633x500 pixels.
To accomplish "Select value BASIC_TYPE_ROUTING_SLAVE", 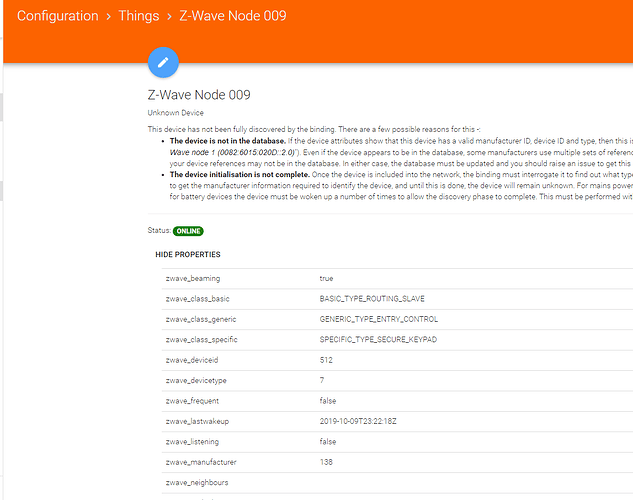I will (372, 299).
